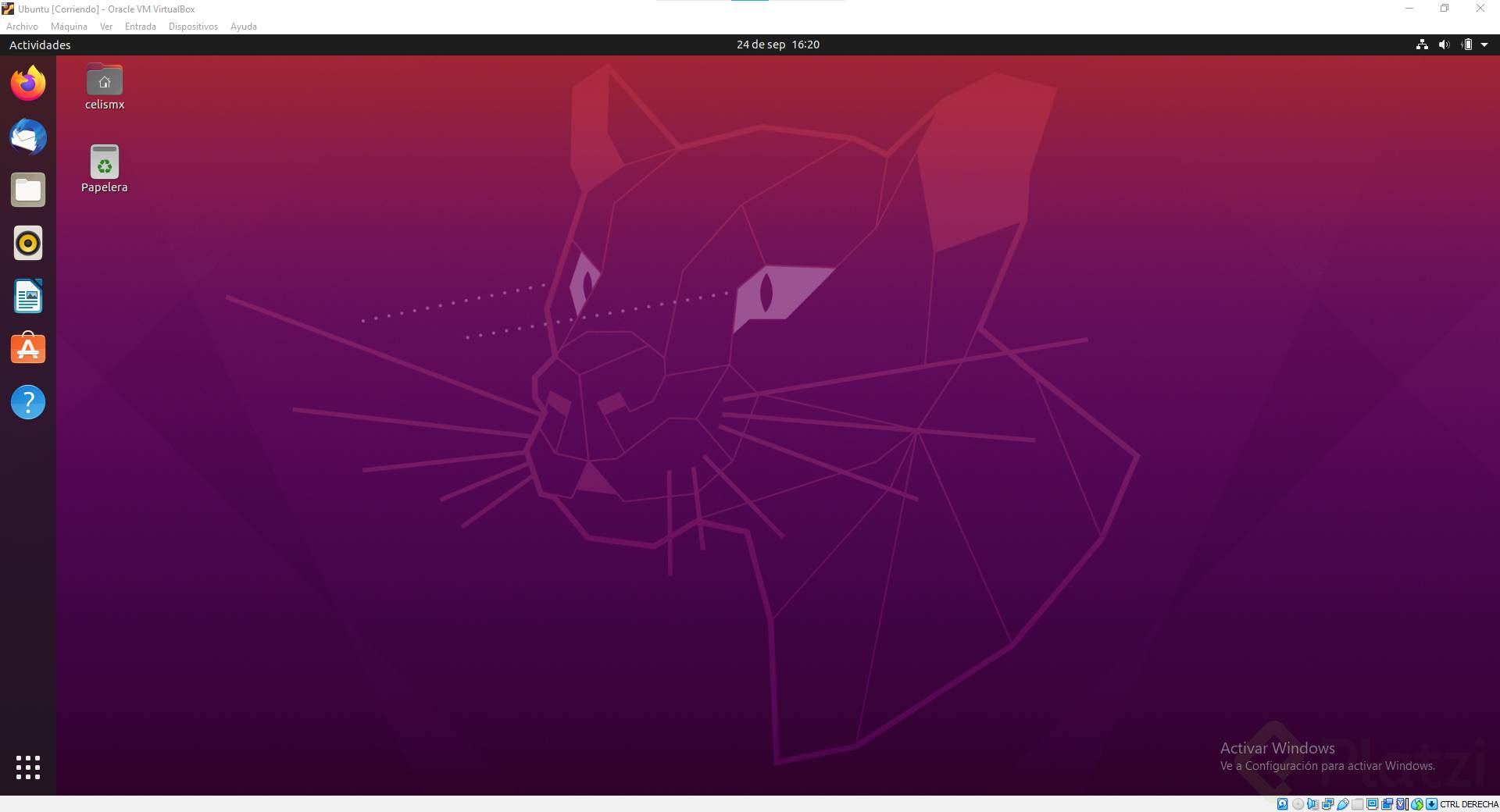Open the Files manager in the dock
This screenshot has height=812, width=1500.
coord(28,190)
